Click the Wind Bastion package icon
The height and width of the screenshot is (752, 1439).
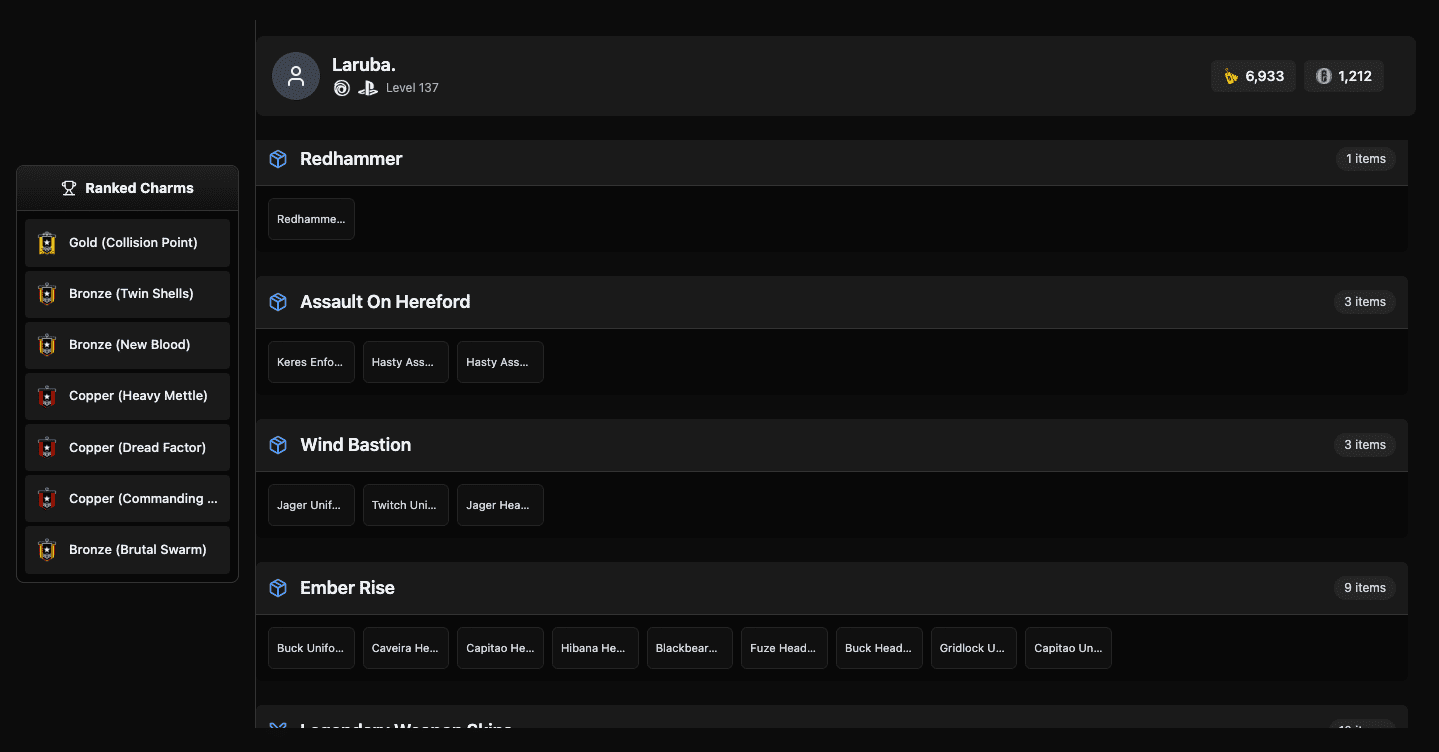278,445
